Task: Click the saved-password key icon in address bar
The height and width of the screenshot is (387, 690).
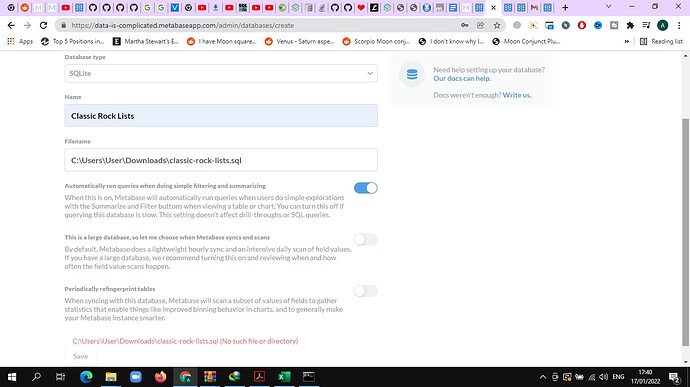Action: (465, 26)
